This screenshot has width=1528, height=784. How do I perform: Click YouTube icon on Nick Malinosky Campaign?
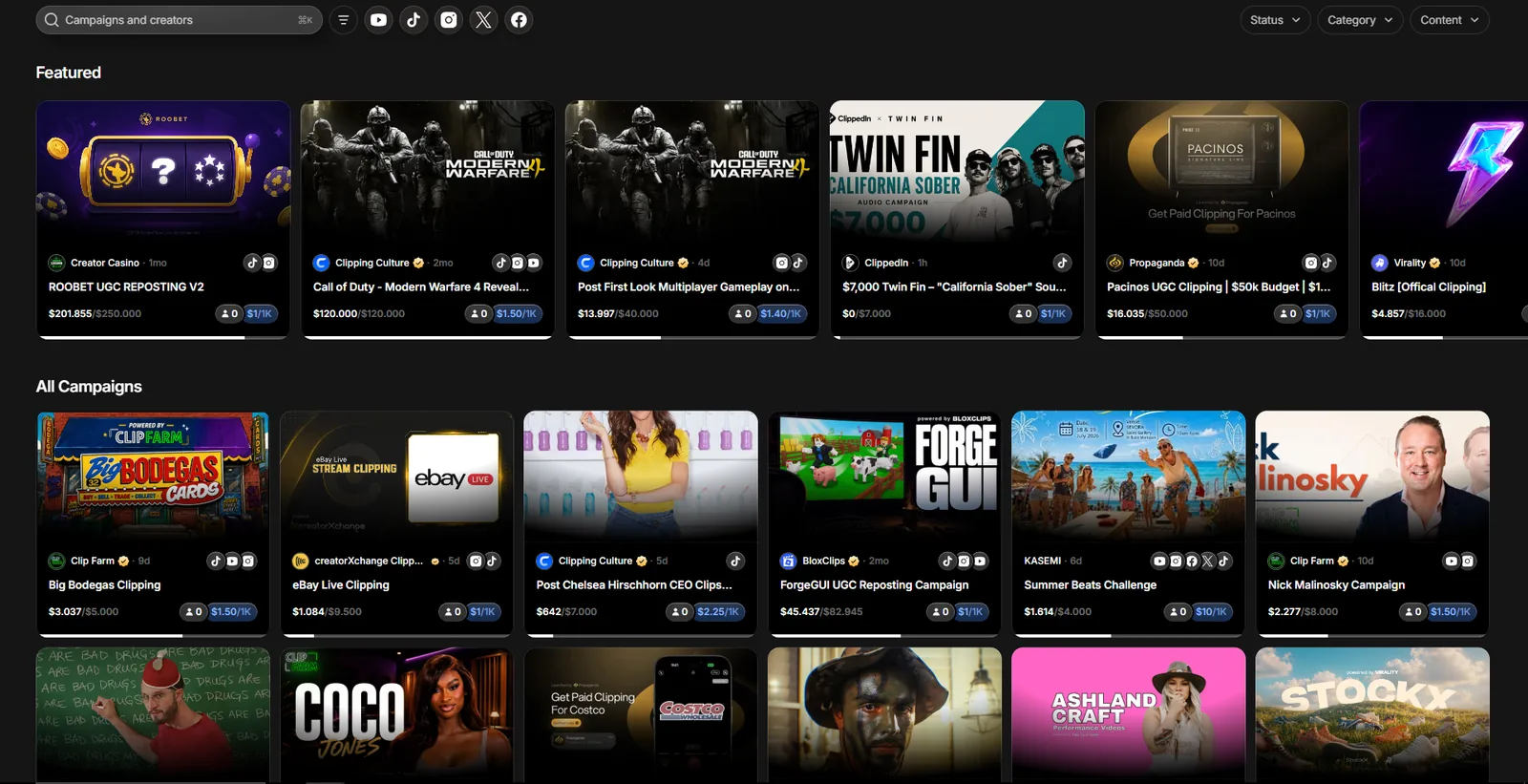tap(1452, 561)
